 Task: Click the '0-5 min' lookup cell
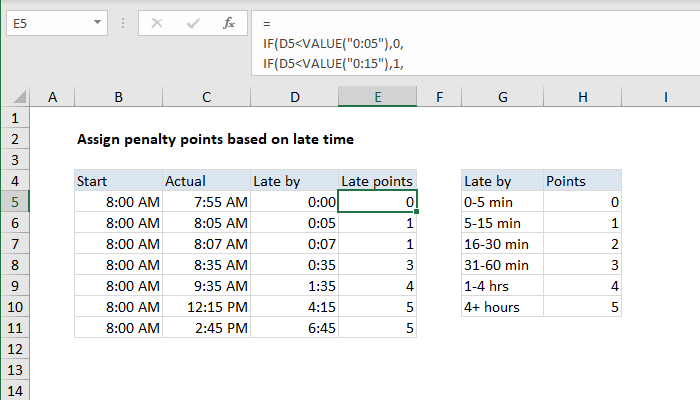pyautogui.click(x=503, y=202)
